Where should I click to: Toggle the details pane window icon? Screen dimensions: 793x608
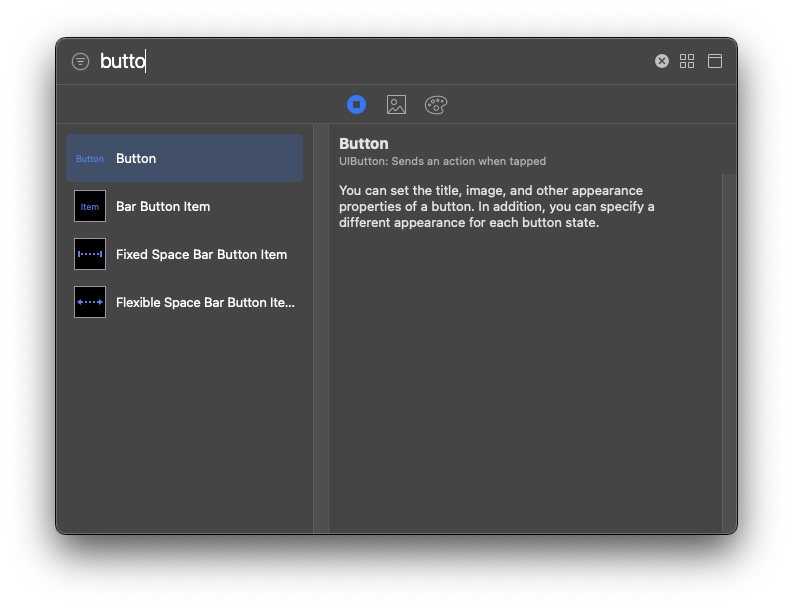click(715, 61)
